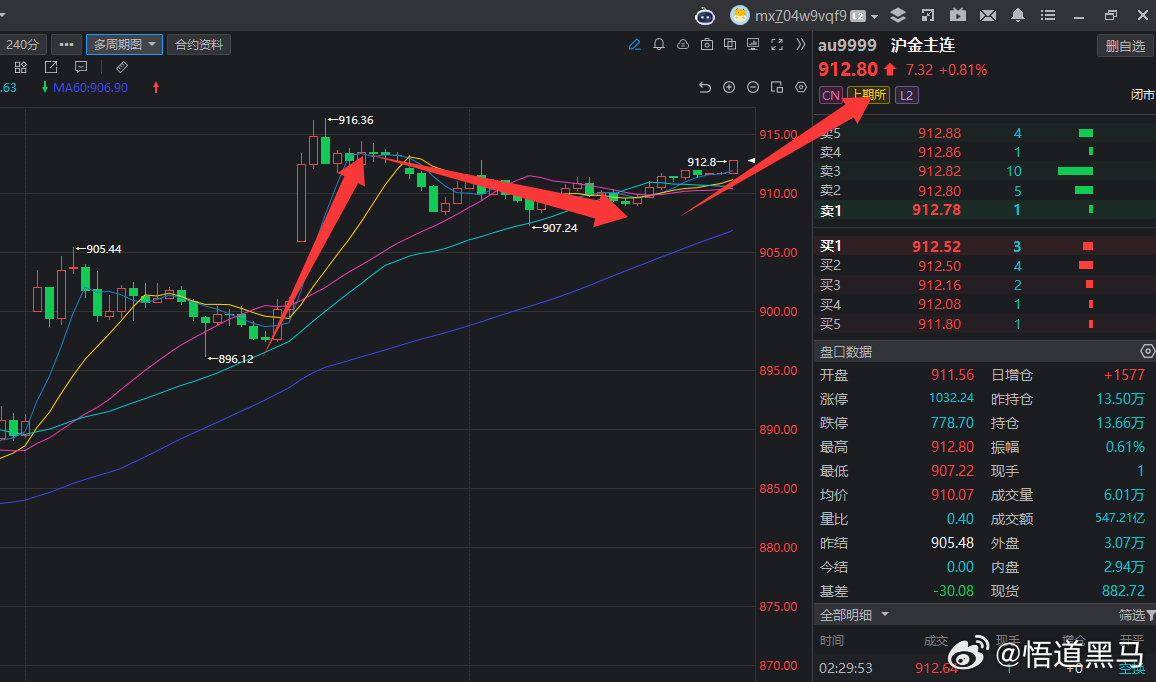
Task: Select the ruler measurement tool
Action: (x=122, y=67)
